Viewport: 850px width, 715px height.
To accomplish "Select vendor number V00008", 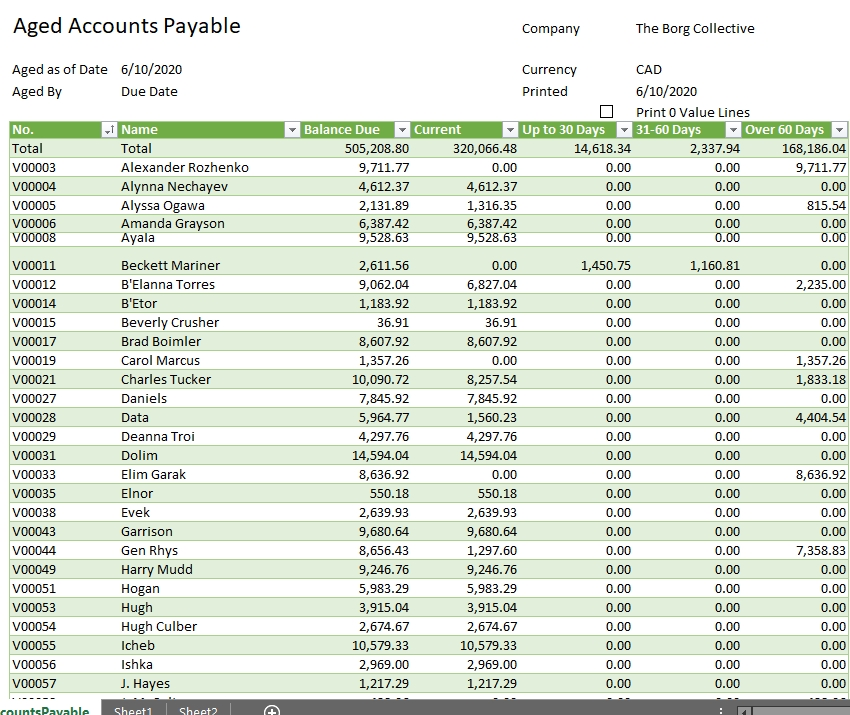I will click(x=34, y=238).
